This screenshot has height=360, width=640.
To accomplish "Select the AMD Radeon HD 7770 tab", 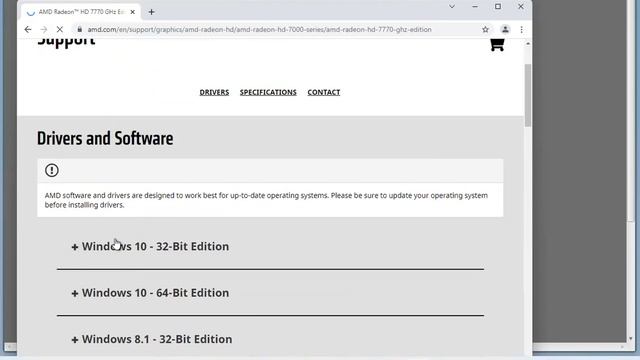I will 81,12.
